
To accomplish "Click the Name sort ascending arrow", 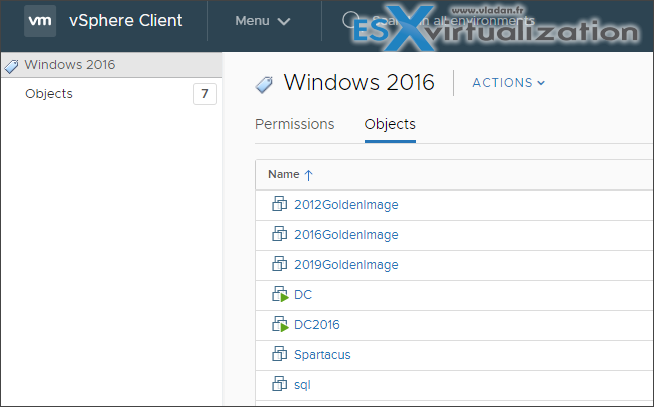I will [x=308, y=175].
